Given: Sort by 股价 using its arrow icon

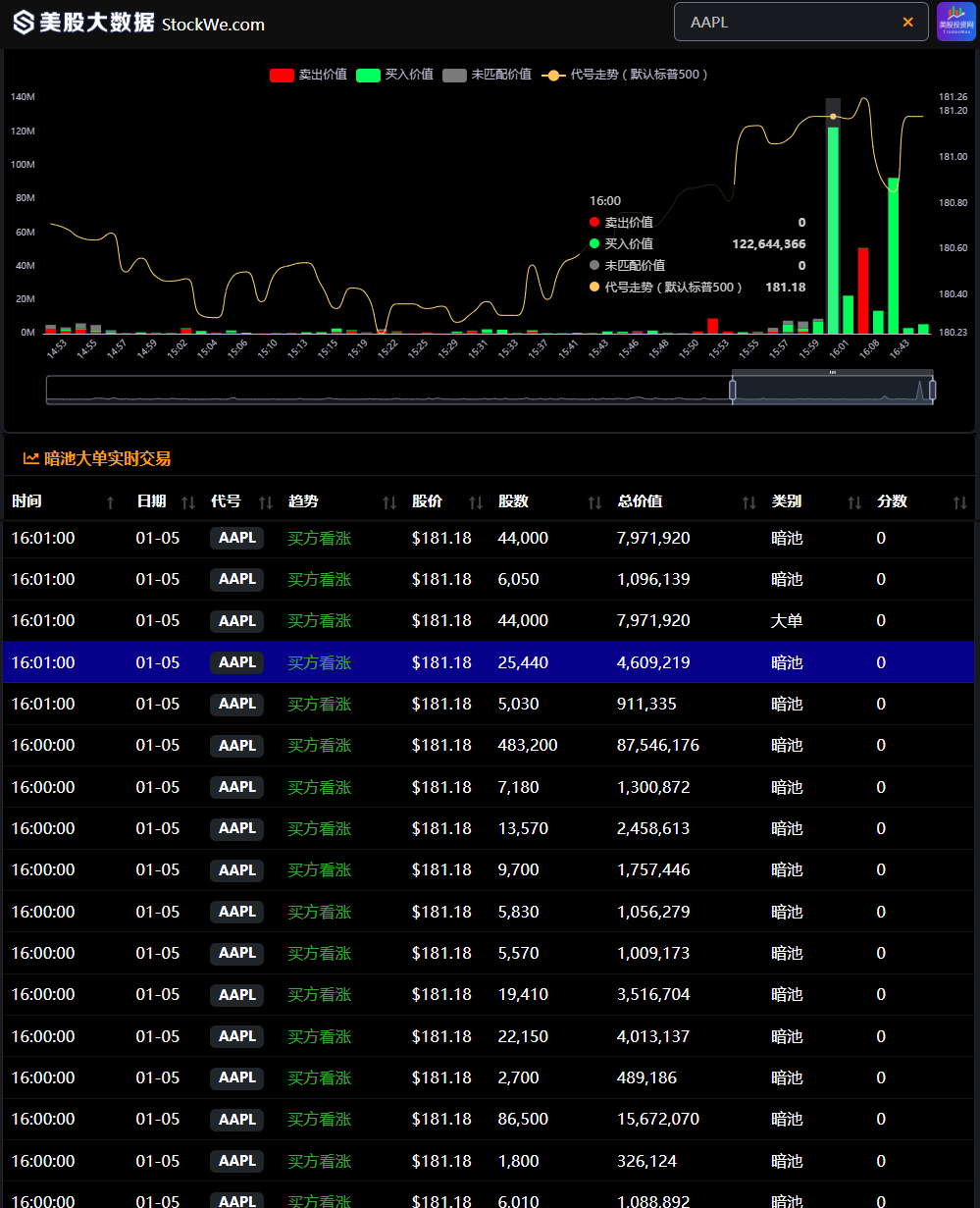Looking at the screenshot, I should [476, 502].
